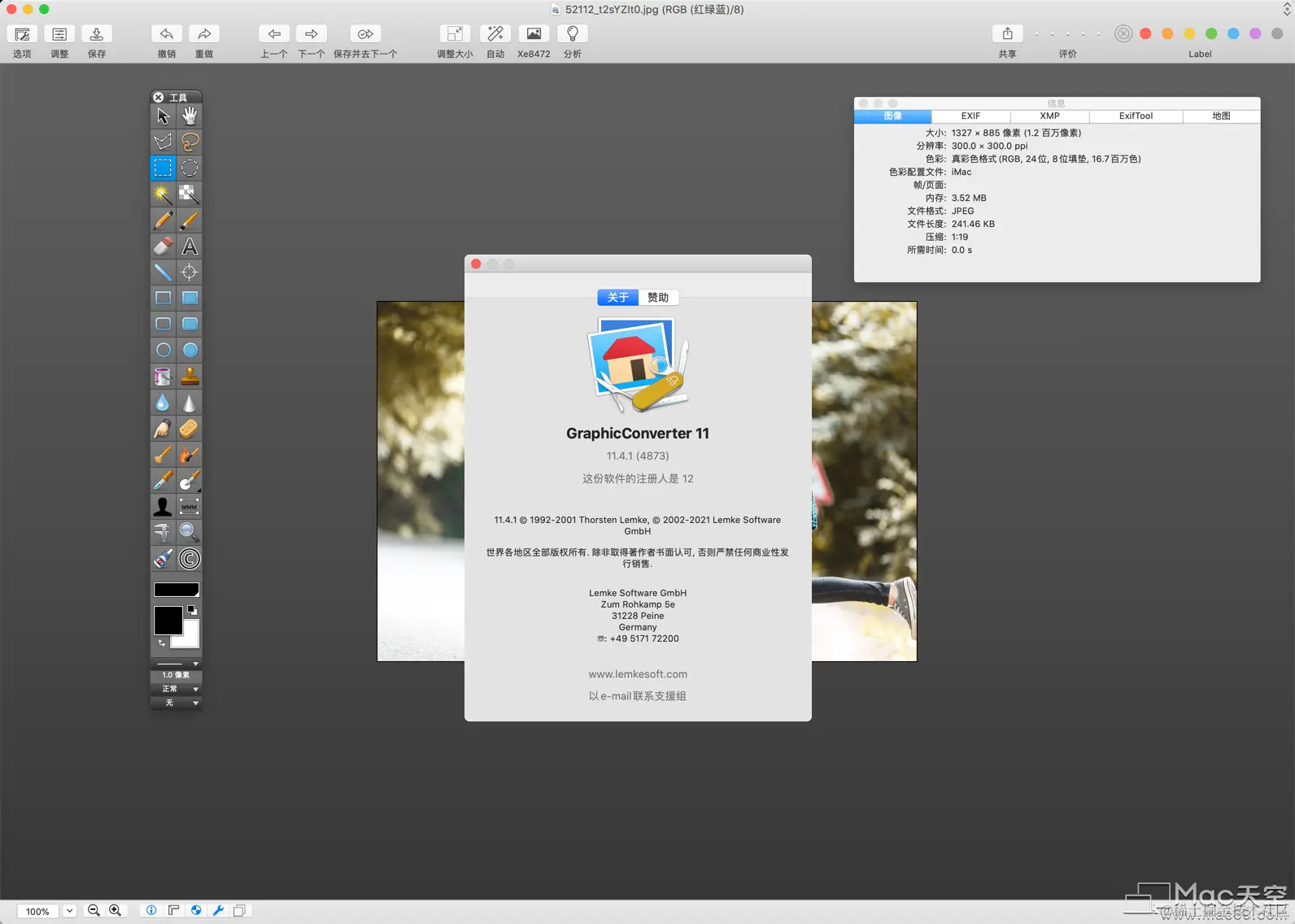The width and height of the screenshot is (1295, 924).
Task: Reset to default black and white colors
Action: pos(193,609)
